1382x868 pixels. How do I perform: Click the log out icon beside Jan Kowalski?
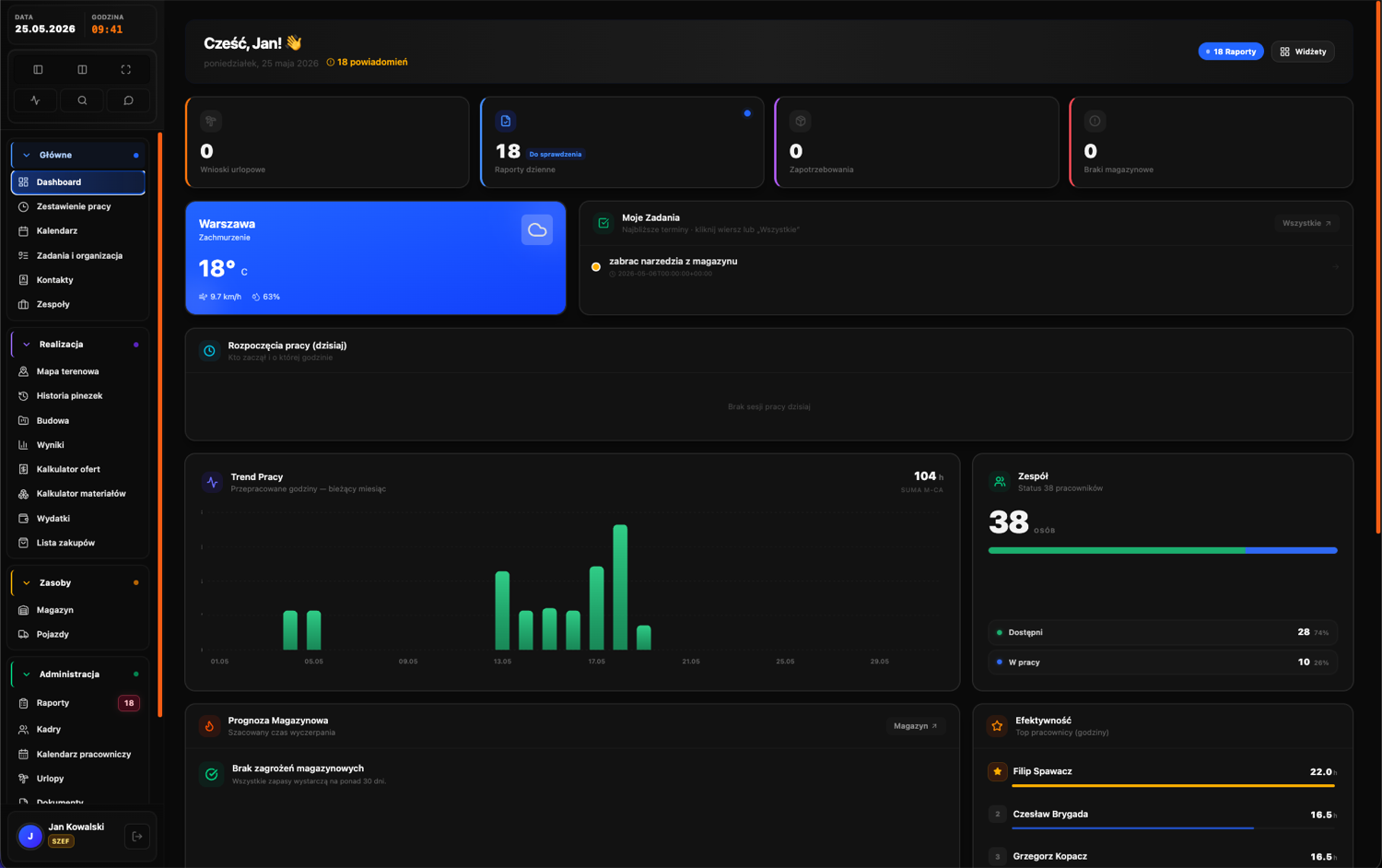pyautogui.click(x=136, y=837)
